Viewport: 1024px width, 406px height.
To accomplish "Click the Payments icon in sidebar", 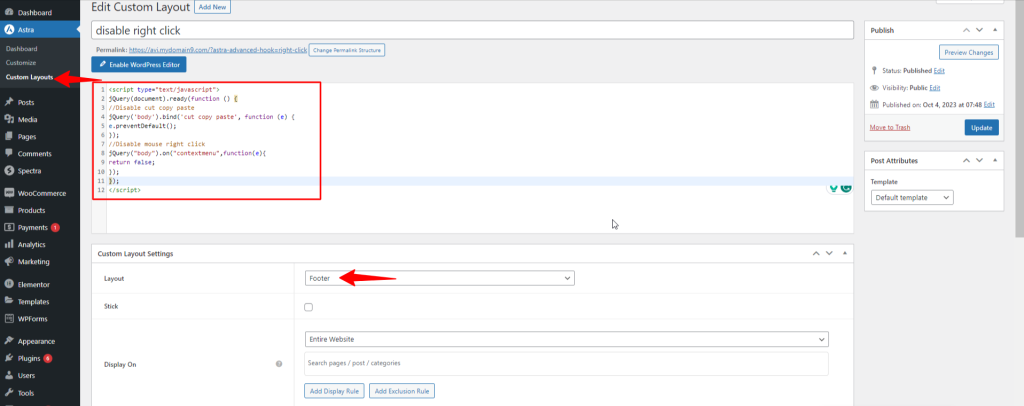I will [8, 227].
